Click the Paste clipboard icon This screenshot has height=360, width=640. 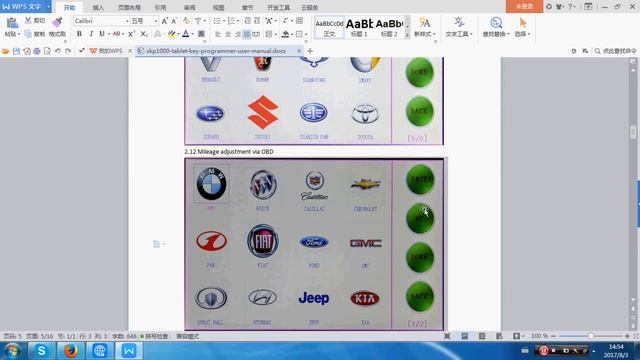point(12,23)
